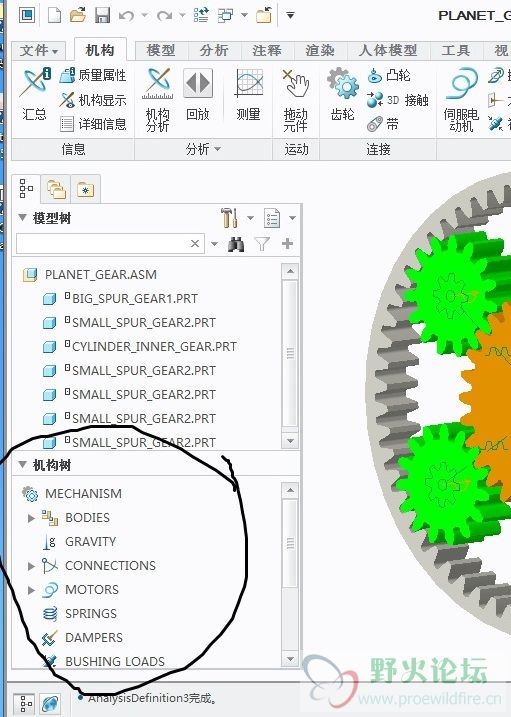
Task: Add a Servo Motor
Action: (x=461, y=99)
